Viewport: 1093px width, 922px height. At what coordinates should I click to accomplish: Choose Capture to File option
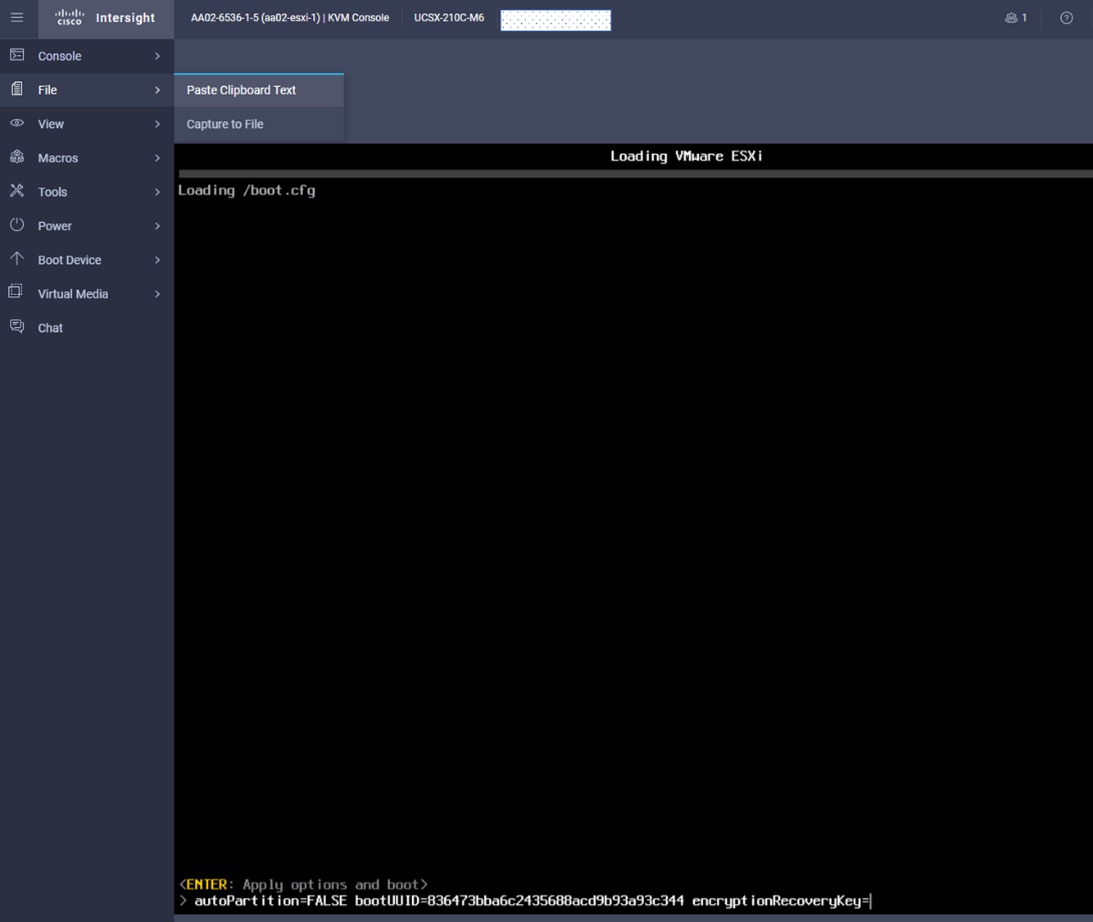coord(259,124)
